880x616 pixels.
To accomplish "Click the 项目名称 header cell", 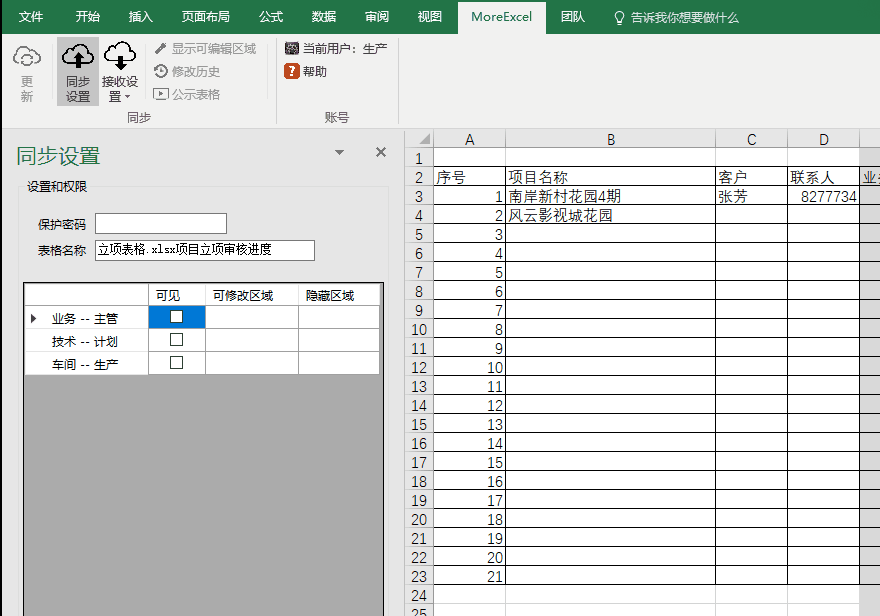I will [x=610, y=177].
